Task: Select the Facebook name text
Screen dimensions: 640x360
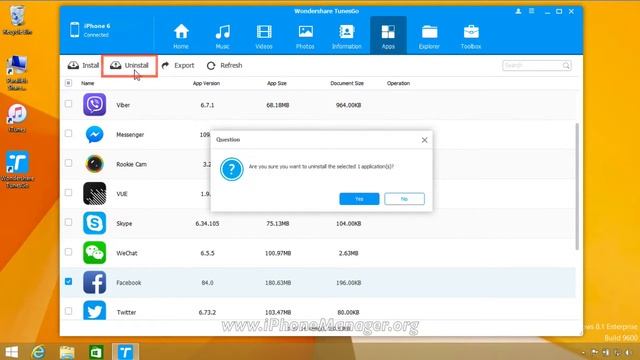Action: coord(129,282)
